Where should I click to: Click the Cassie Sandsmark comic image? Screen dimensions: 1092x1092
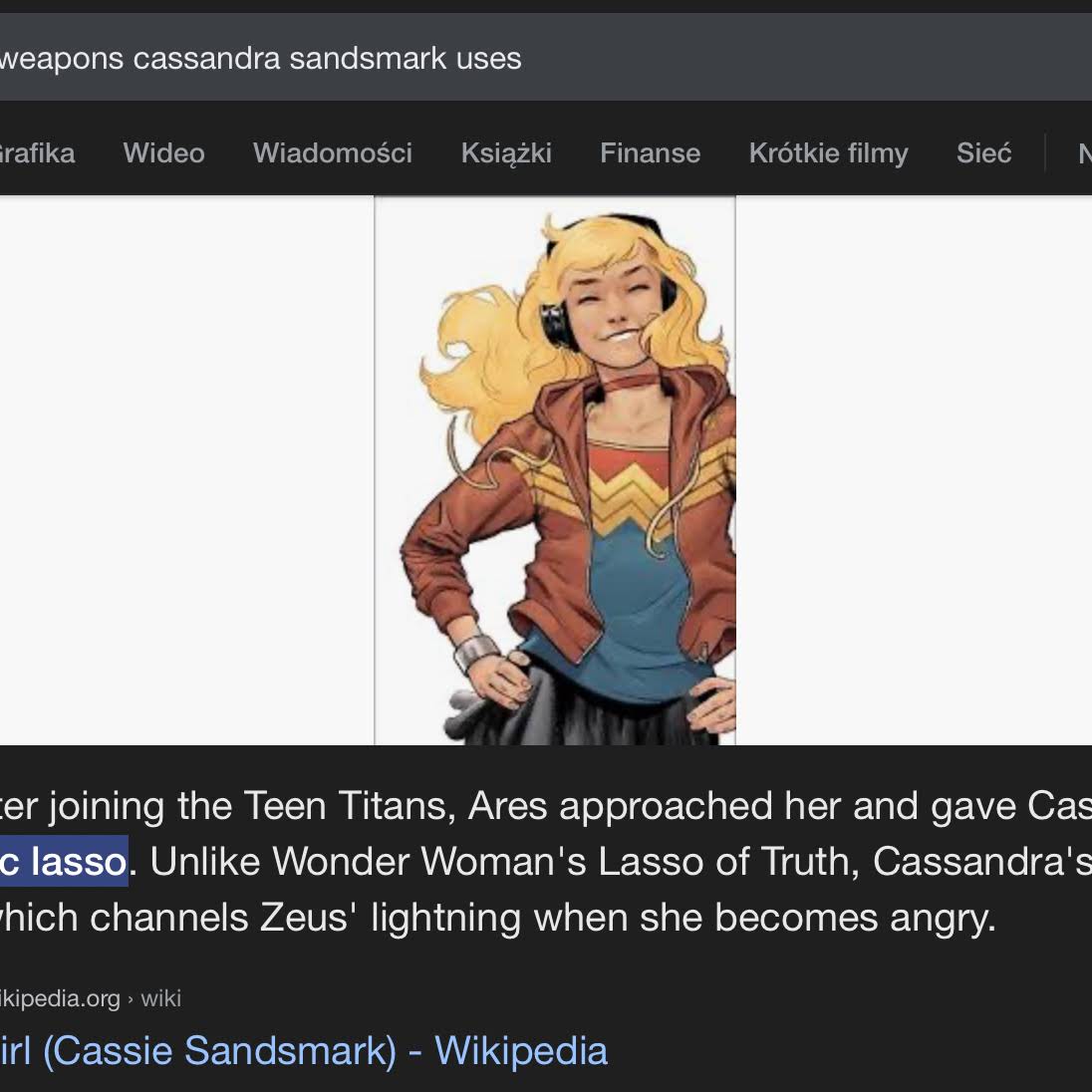click(555, 470)
